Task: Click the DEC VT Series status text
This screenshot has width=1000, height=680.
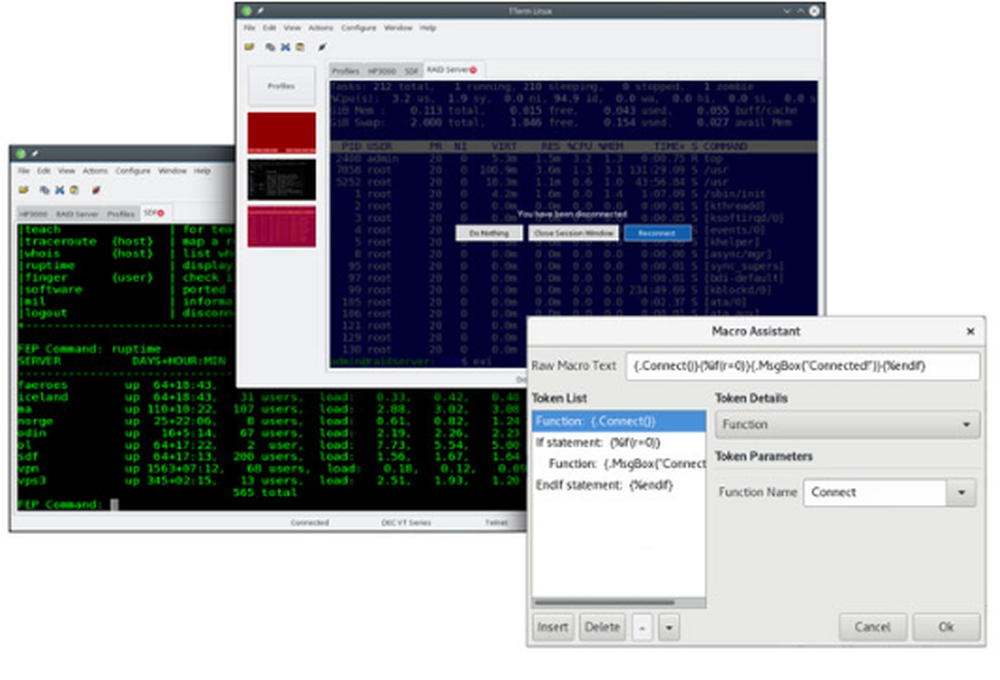Action: (406, 522)
